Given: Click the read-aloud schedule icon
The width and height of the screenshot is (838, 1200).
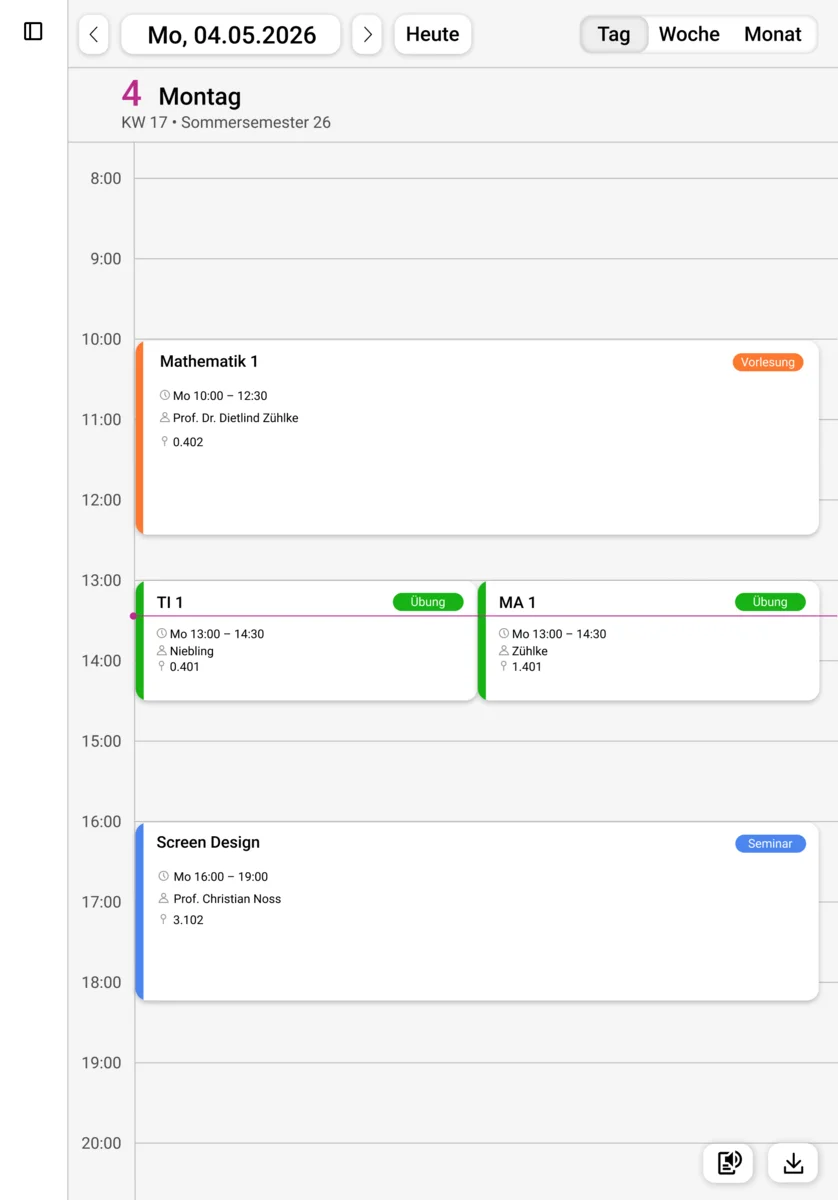Looking at the screenshot, I should pos(729,1162).
